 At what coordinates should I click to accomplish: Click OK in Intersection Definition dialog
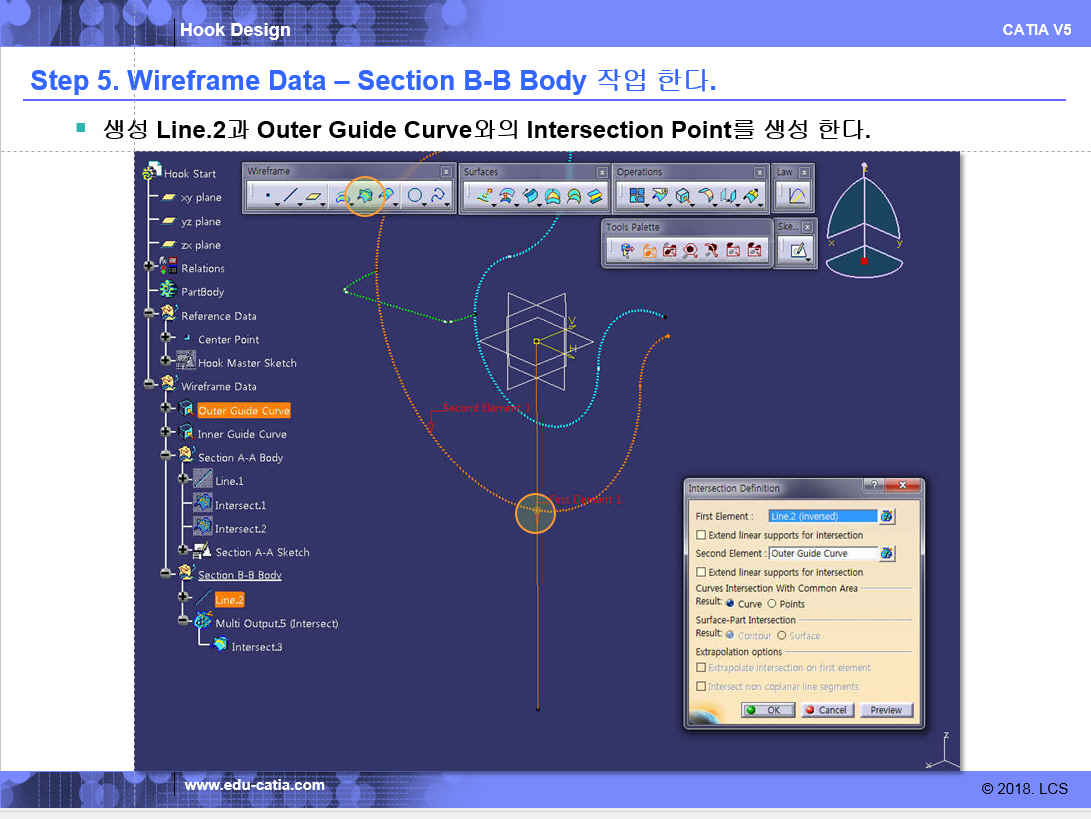(767, 710)
